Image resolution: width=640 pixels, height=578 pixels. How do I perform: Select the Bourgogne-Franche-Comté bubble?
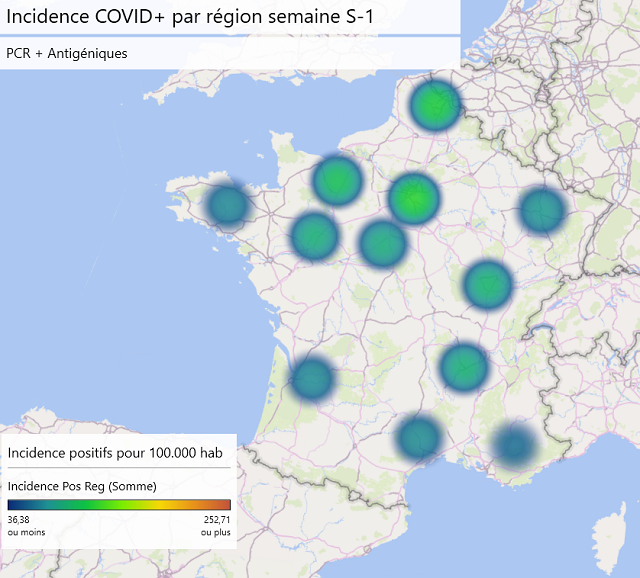click(x=487, y=285)
